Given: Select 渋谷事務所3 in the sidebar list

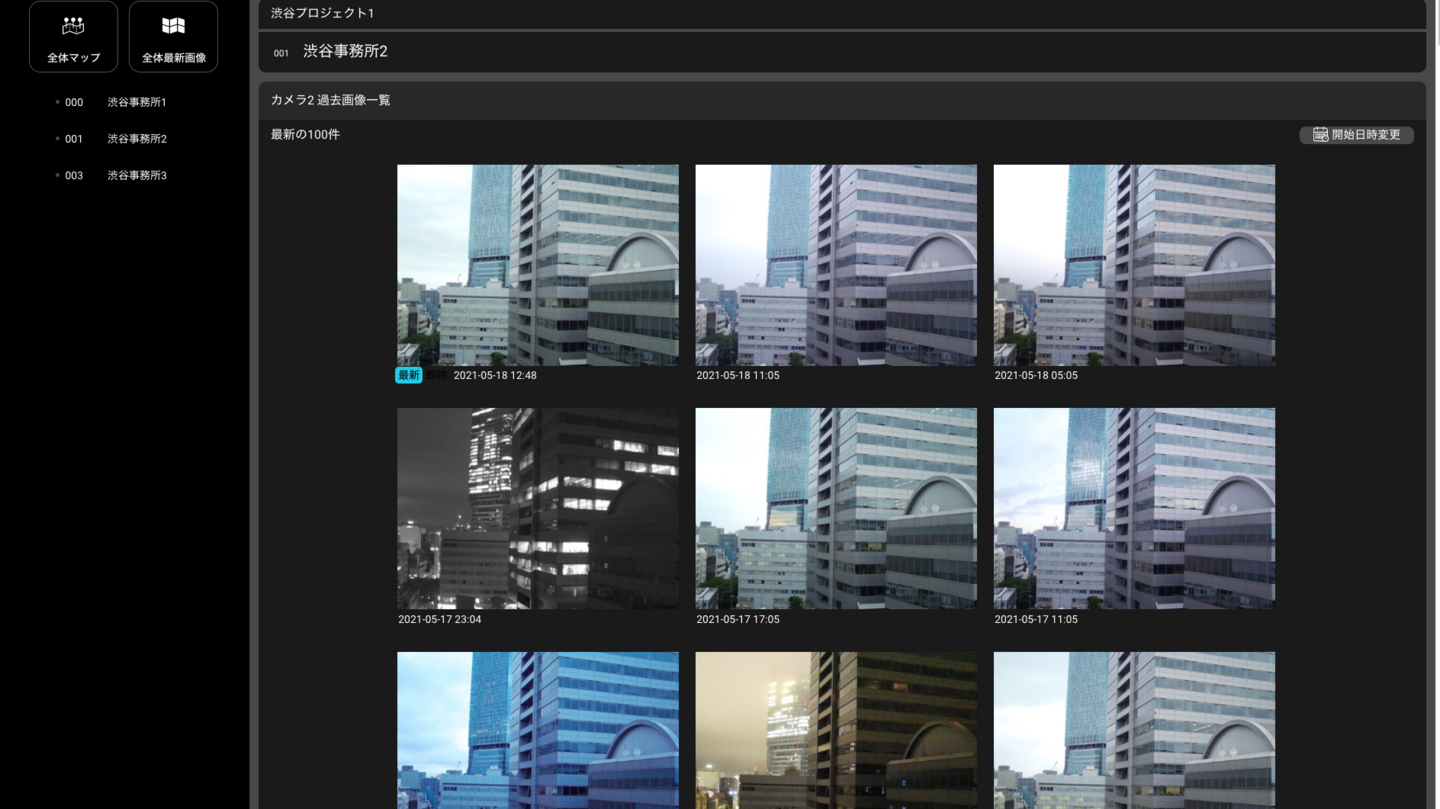Looking at the screenshot, I should [x=137, y=175].
